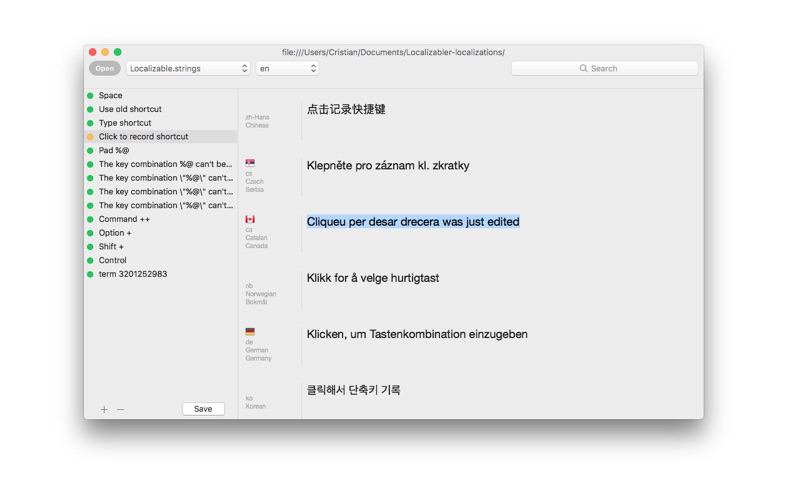Minimize window with yellow button

coord(105,52)
